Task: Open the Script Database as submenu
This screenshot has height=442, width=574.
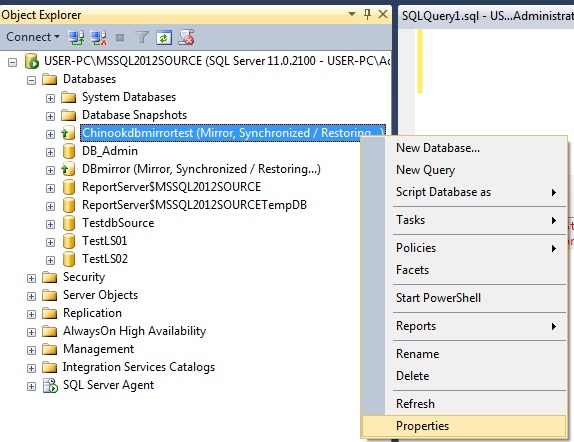Action: (x=463, y=192)
